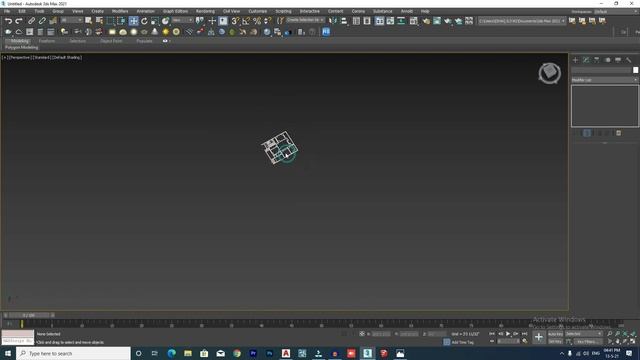640x360 pixels.
Task: Open the Selected key filter dropdown
Action: tap(584, 334)
